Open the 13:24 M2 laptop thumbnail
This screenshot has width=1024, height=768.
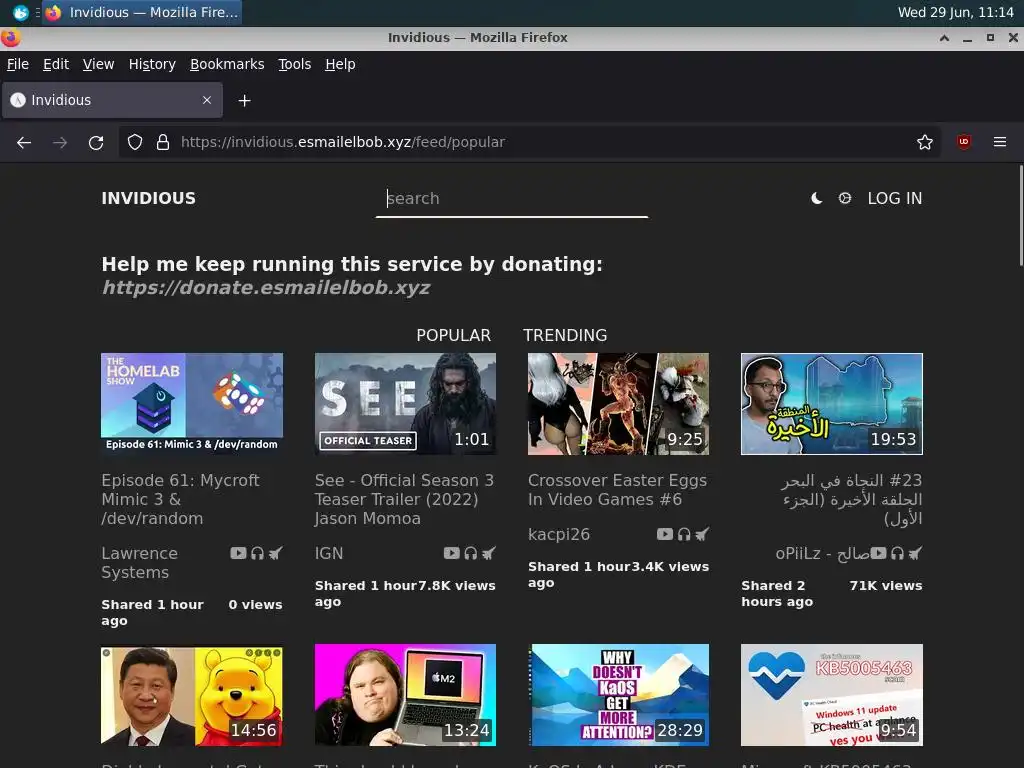click(x=405, y=695)
